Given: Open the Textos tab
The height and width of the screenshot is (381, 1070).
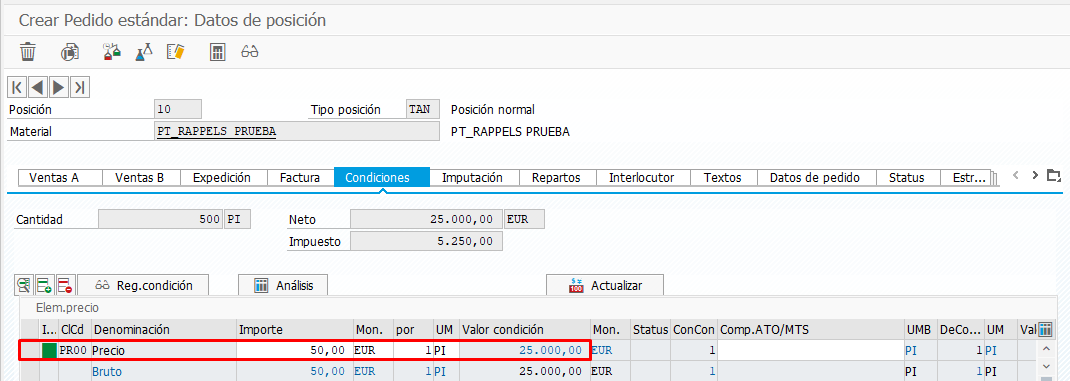Looking at the screenshot, I should pos(723,178).
